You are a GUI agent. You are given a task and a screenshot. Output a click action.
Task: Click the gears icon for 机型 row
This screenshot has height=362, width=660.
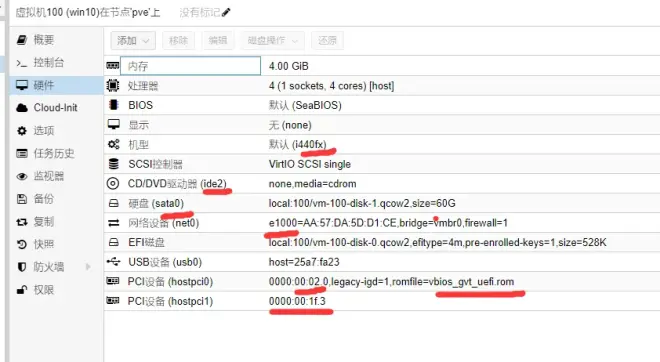point(114,144)
